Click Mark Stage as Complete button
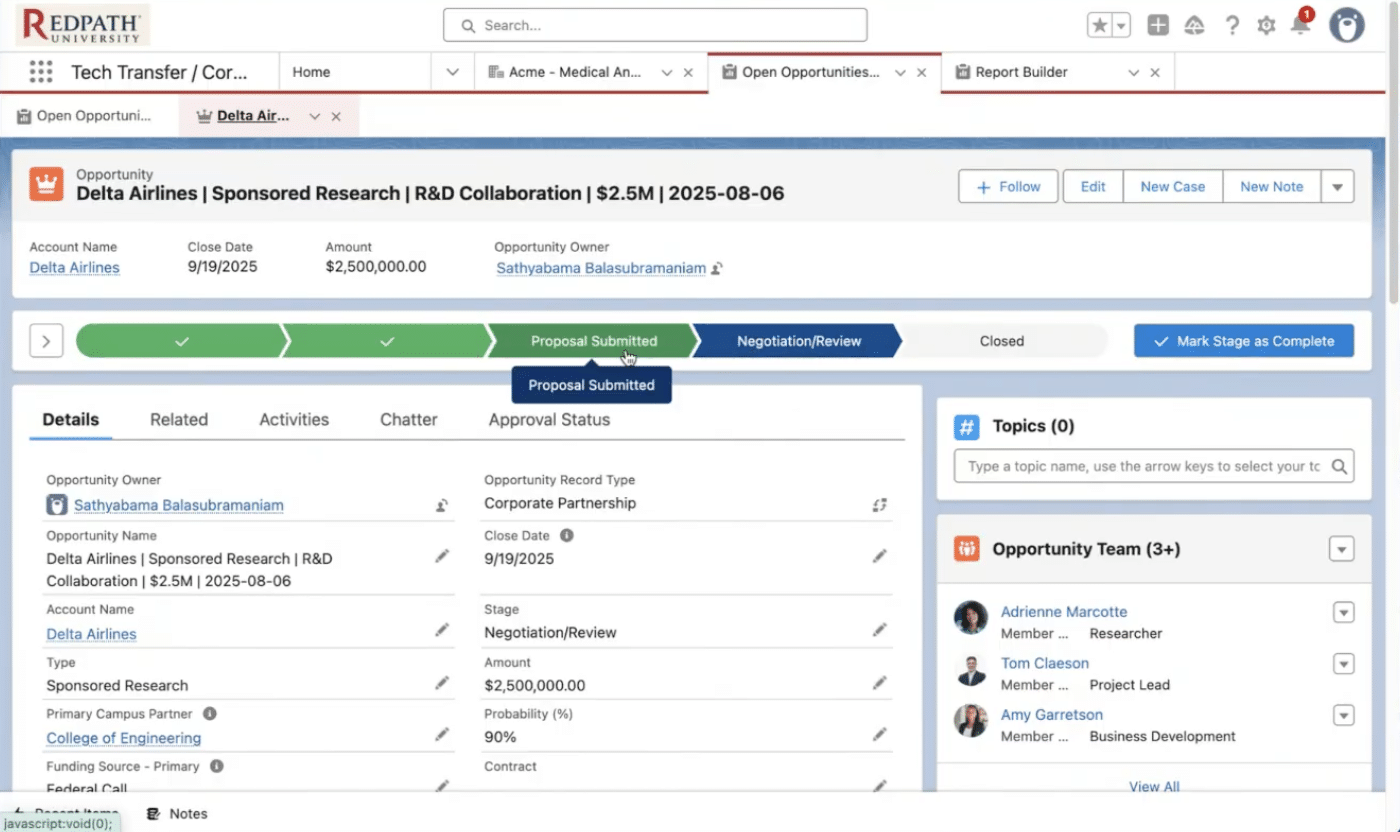1400x832 pixels. tap(1244, 341)
